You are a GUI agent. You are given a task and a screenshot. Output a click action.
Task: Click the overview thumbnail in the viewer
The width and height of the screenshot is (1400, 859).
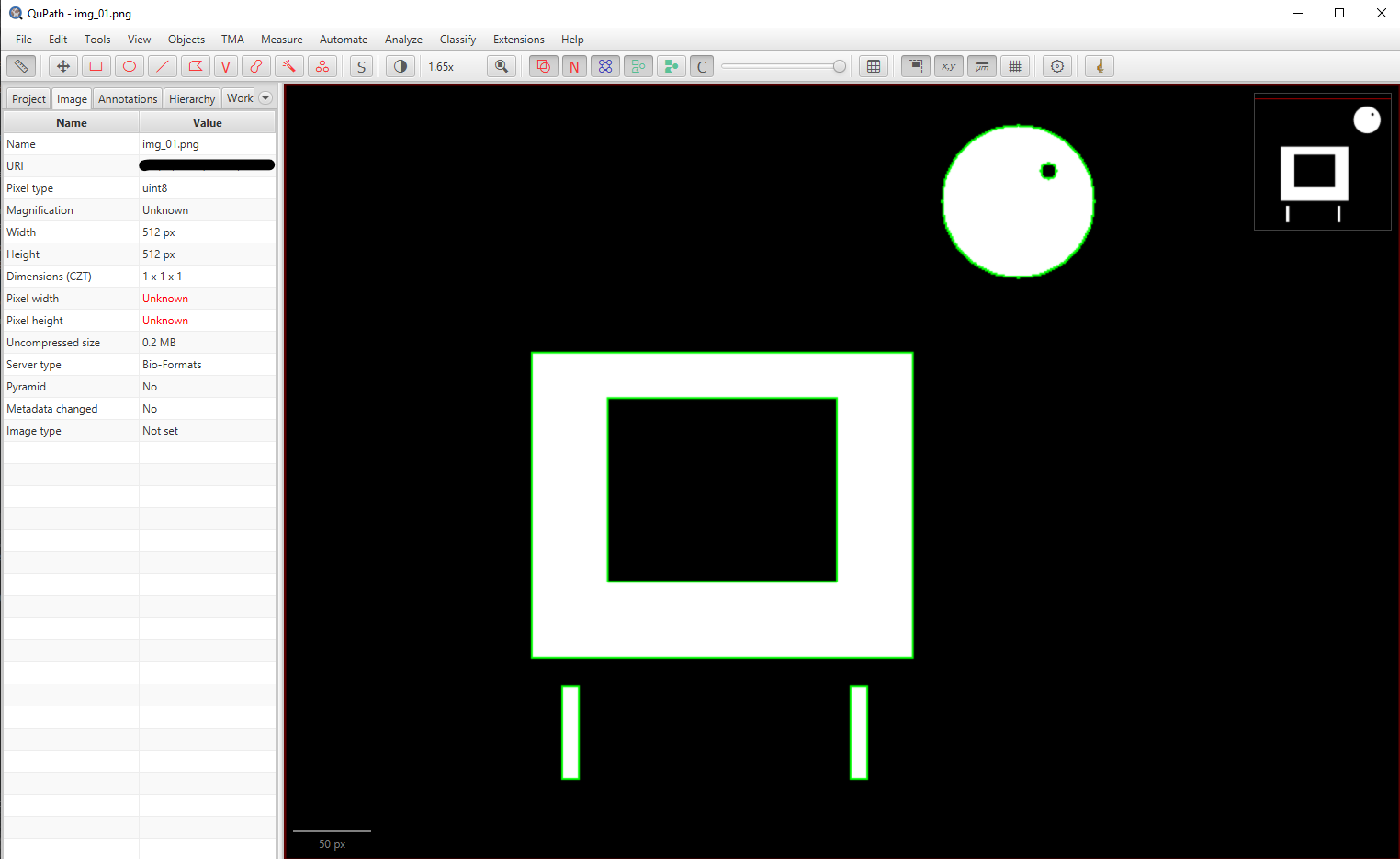(x=1323, y=162)
